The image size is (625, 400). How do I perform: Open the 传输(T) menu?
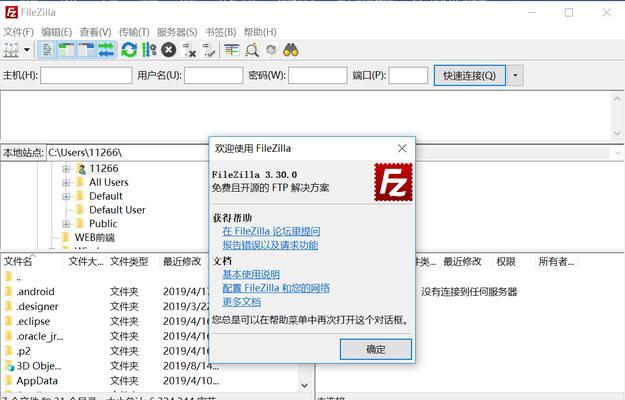tap(134, 32)
